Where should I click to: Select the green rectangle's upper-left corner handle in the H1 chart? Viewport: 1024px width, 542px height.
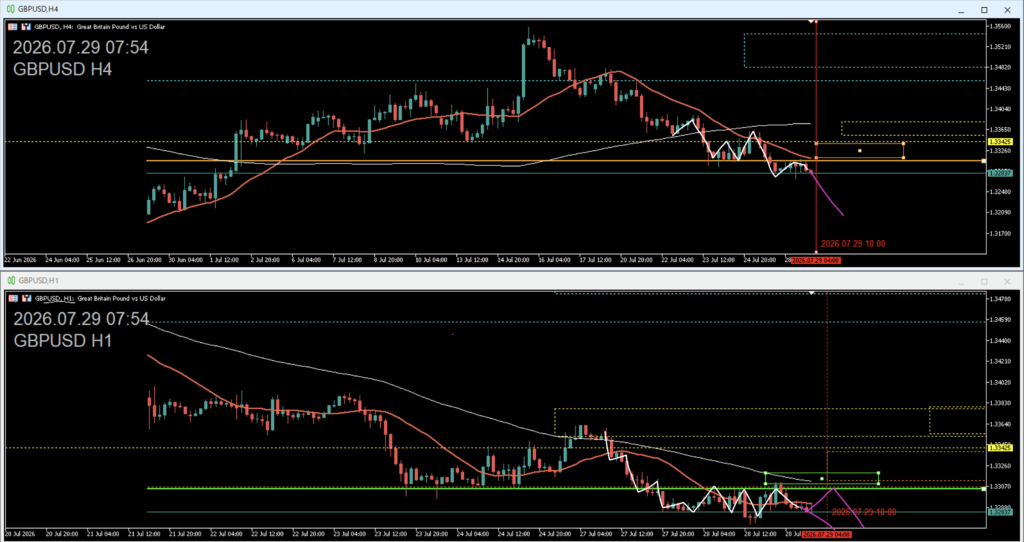765,473
